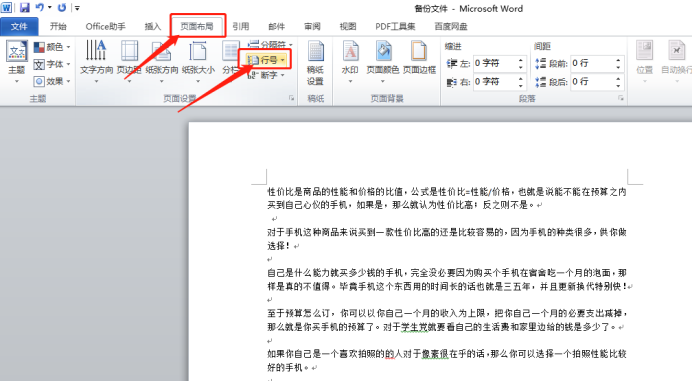
Task: Click the right indent icon beside 右
Action: point(452,82)
